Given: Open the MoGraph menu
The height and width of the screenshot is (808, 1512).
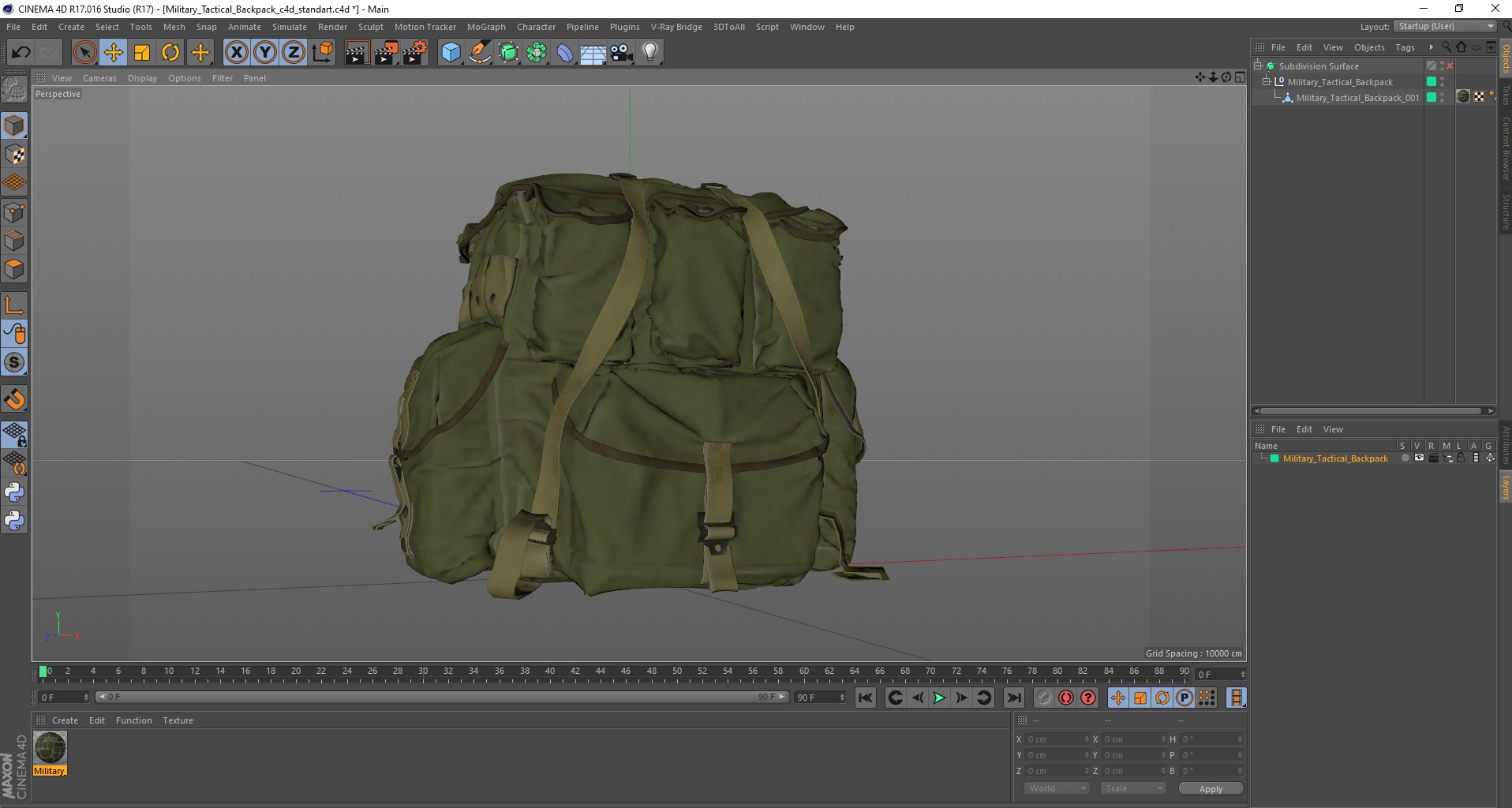Looking at the screenshot, I should [486, 27].
